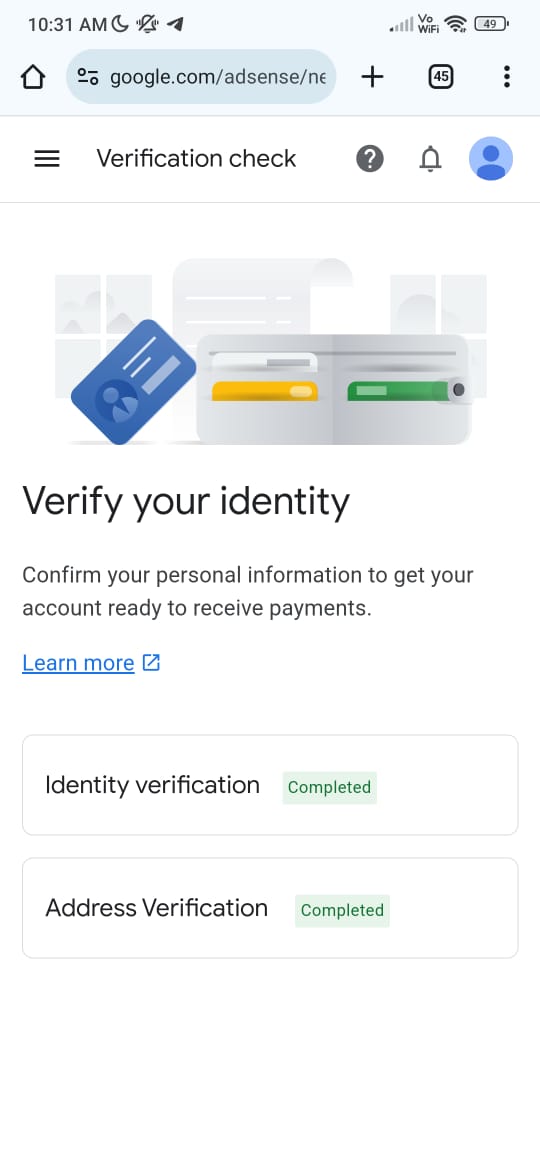Tap Completed badge for Address Verification

coord(342,910)
